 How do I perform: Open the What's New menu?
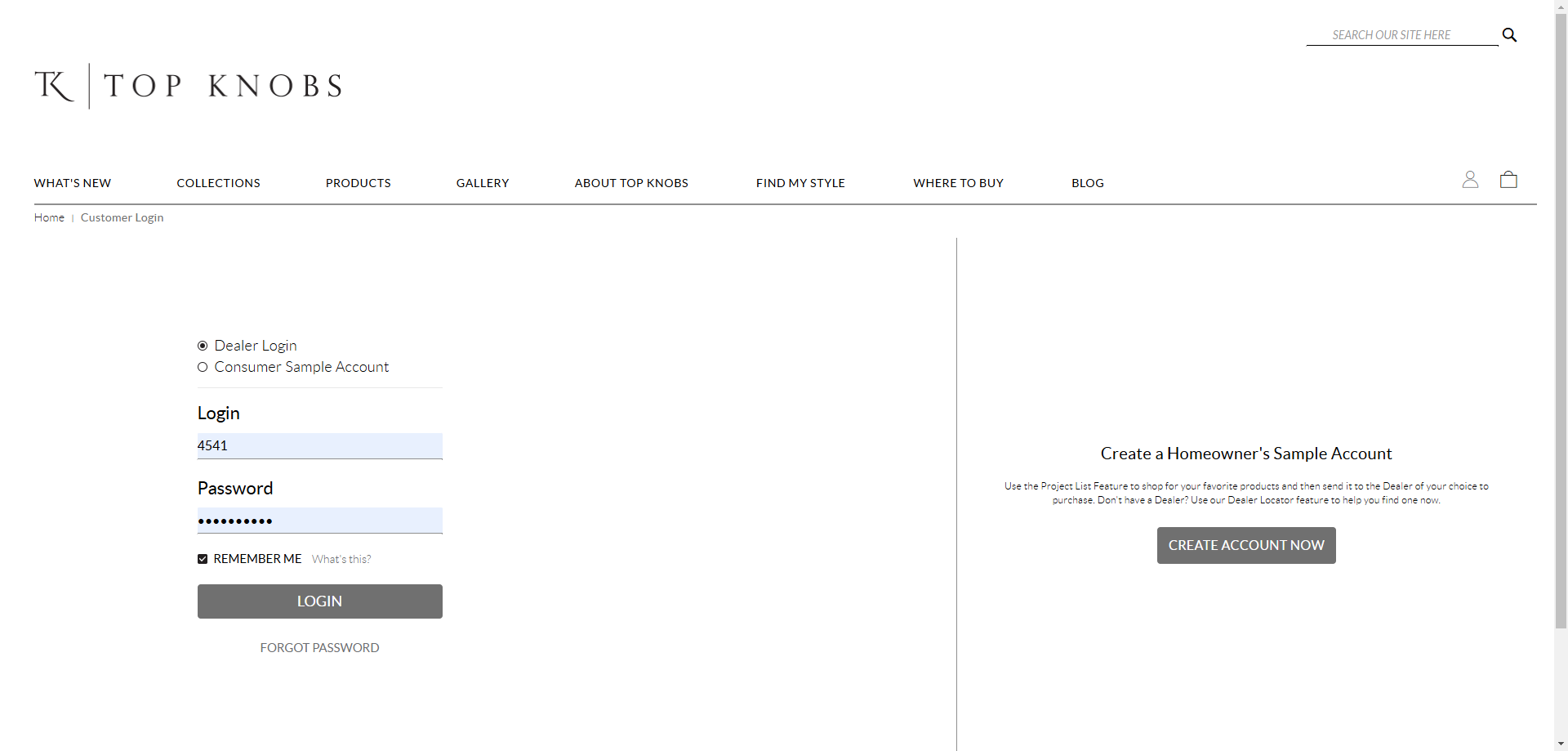pyautogui.click(x=73, y=183)
